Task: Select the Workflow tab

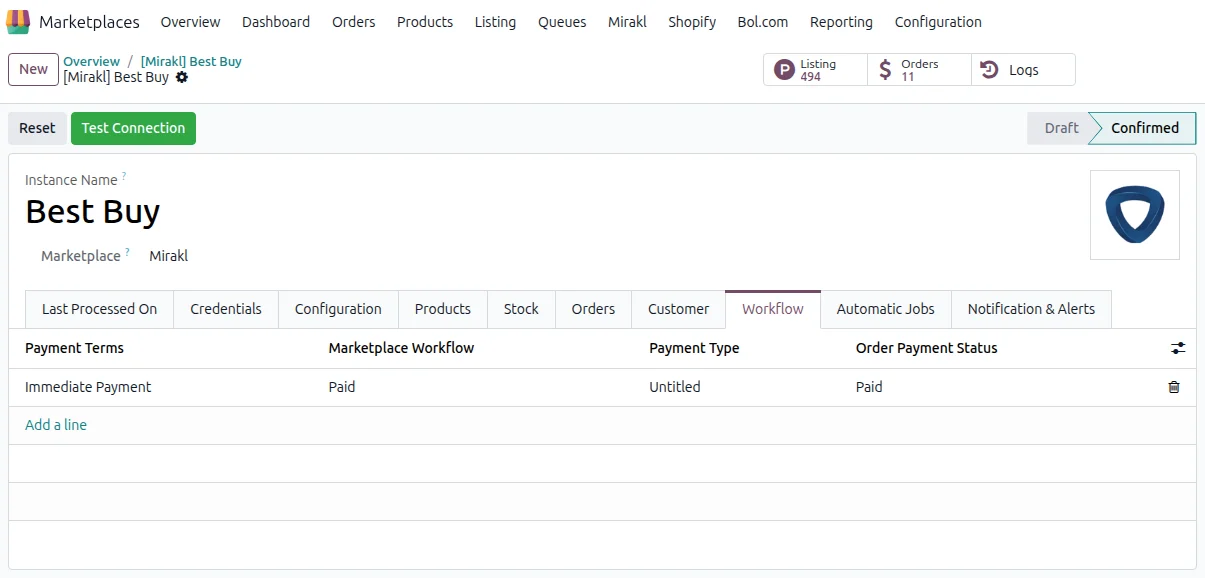Action: pyautogui.click(x=773, y=309)
